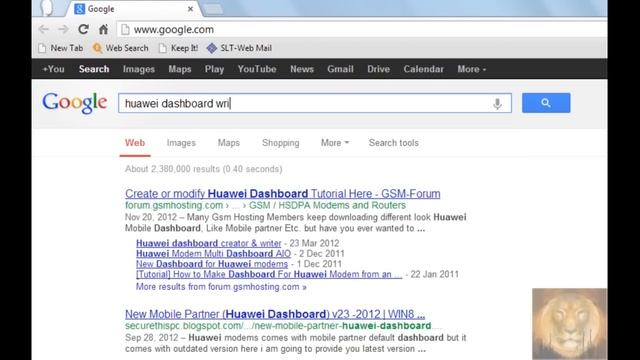Viewport: 640px width, 360px height.
Task: Open the Web Search bookmark
Action: click(120, 48)
